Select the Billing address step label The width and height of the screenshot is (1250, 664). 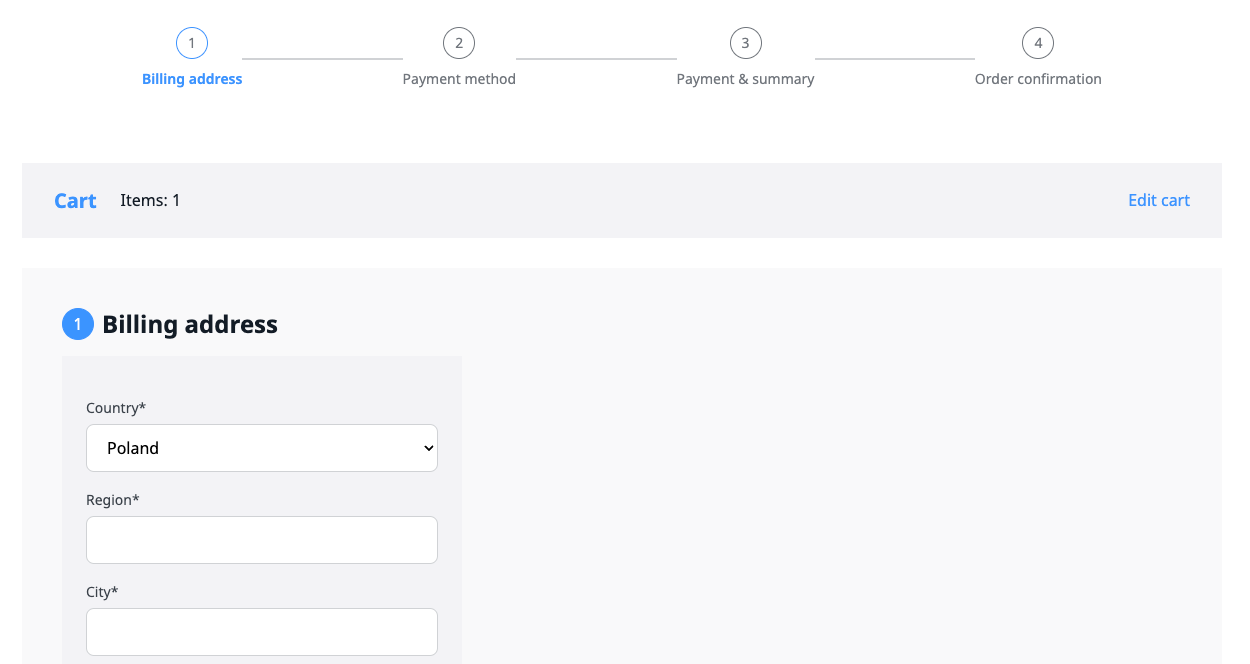pos(192,79)
